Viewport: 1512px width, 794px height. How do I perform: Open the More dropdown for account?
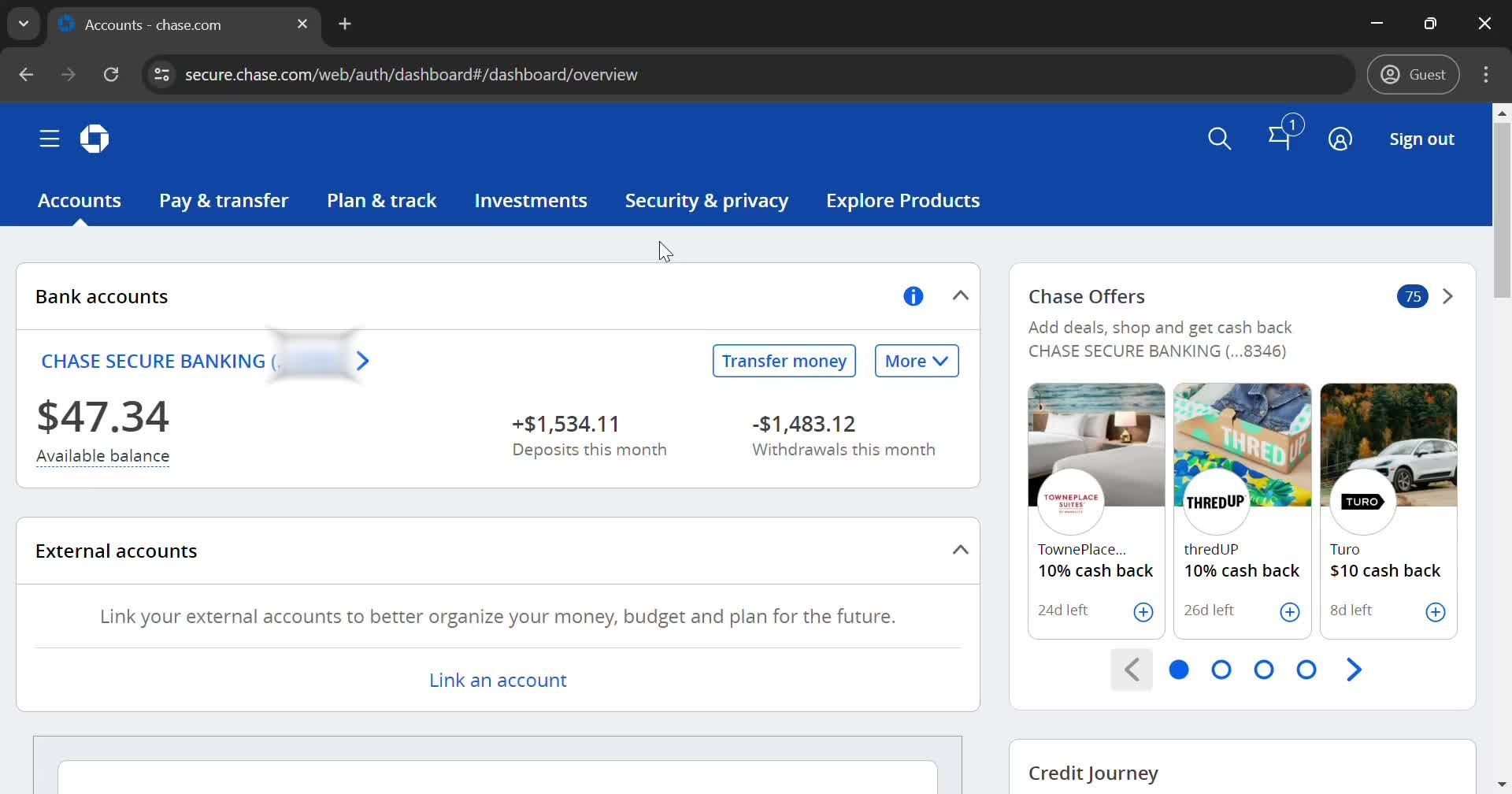coord(916,361)
